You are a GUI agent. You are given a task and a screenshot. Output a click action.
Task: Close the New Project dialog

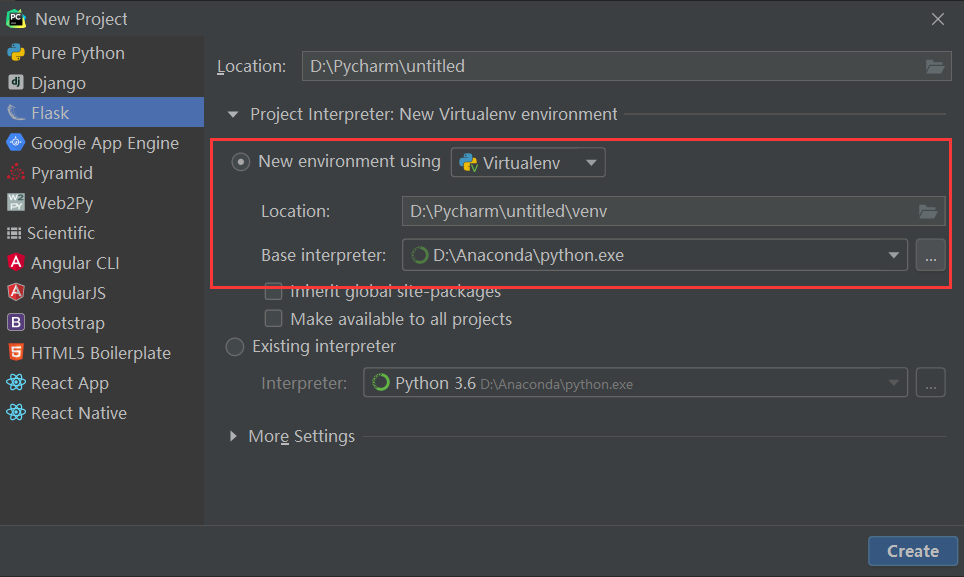[938, 19]
